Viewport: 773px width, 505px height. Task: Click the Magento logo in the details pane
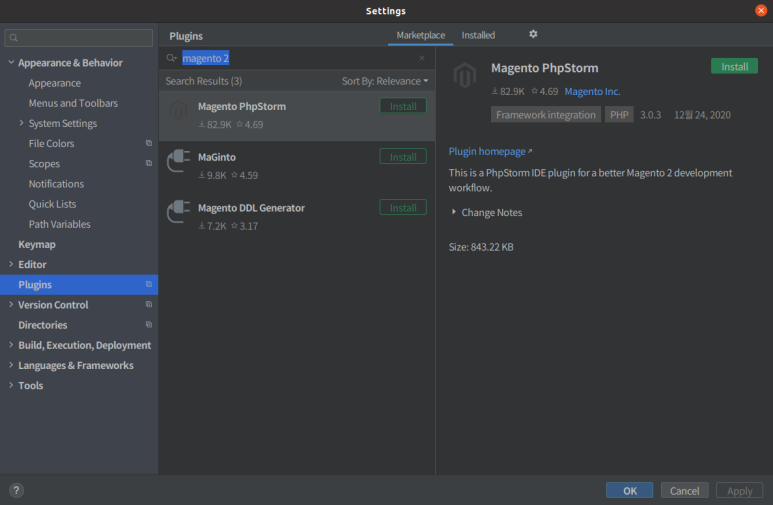point(465,75)
